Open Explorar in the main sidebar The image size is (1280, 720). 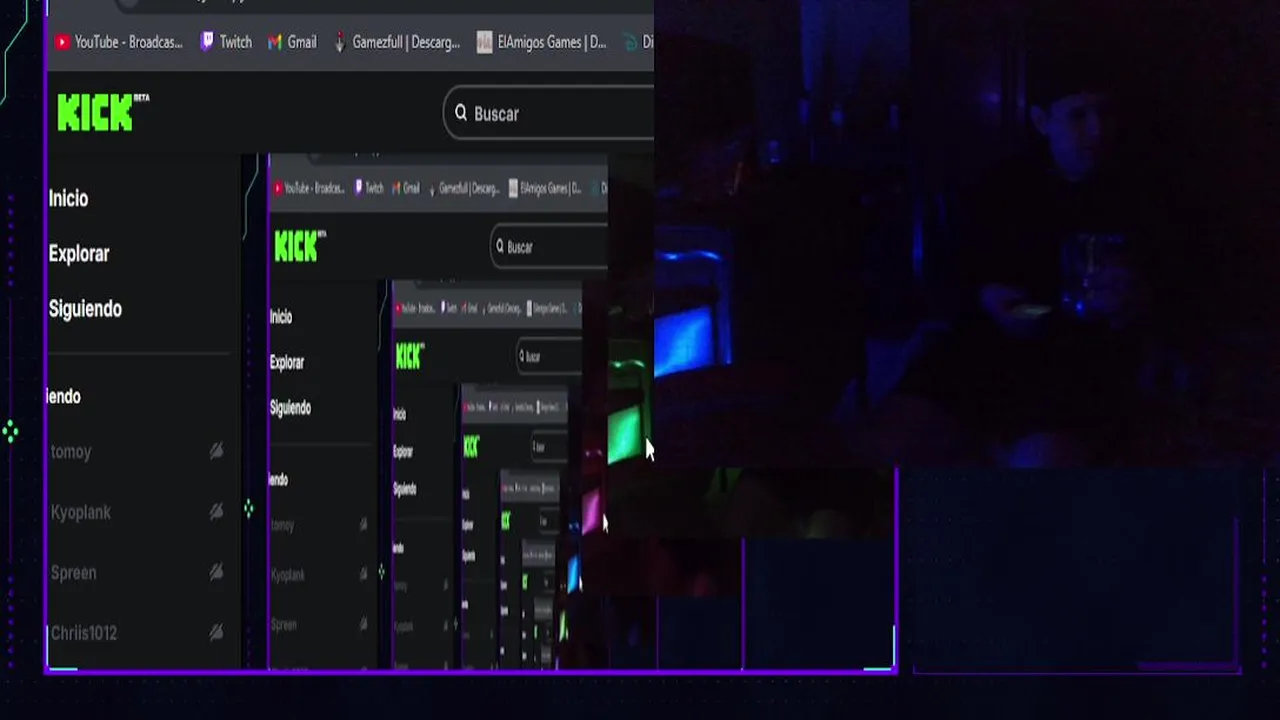tap(79, 253)
